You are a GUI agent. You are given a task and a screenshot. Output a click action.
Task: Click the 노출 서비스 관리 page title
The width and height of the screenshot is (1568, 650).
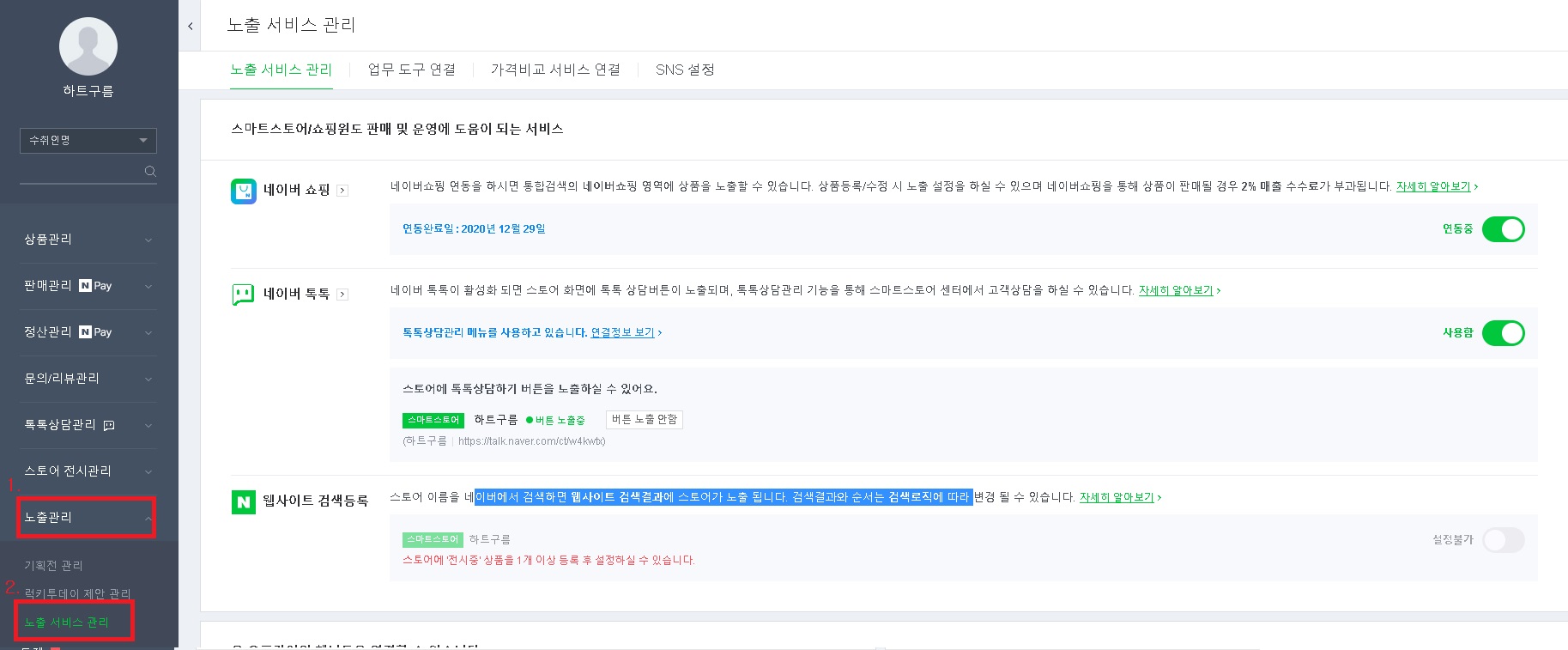pos(291,25)
